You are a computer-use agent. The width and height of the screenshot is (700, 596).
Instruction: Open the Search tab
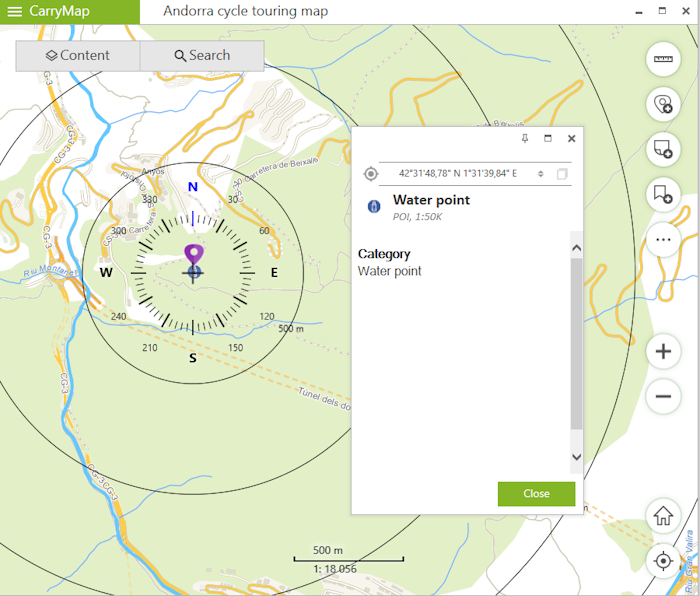[x=202, y=56]
